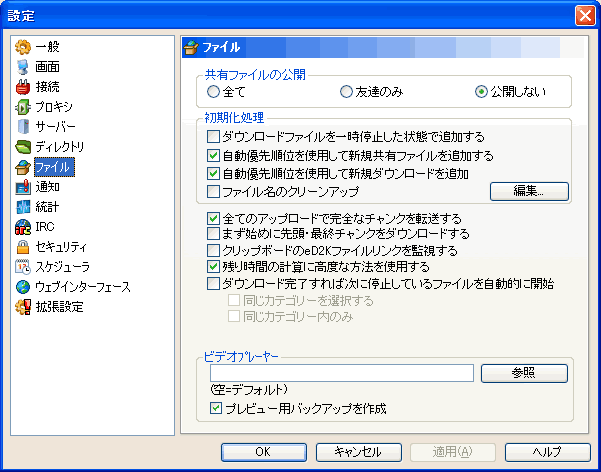Open the IRC settings page
This screenshot has height=472, width=601.
point(45,227)
